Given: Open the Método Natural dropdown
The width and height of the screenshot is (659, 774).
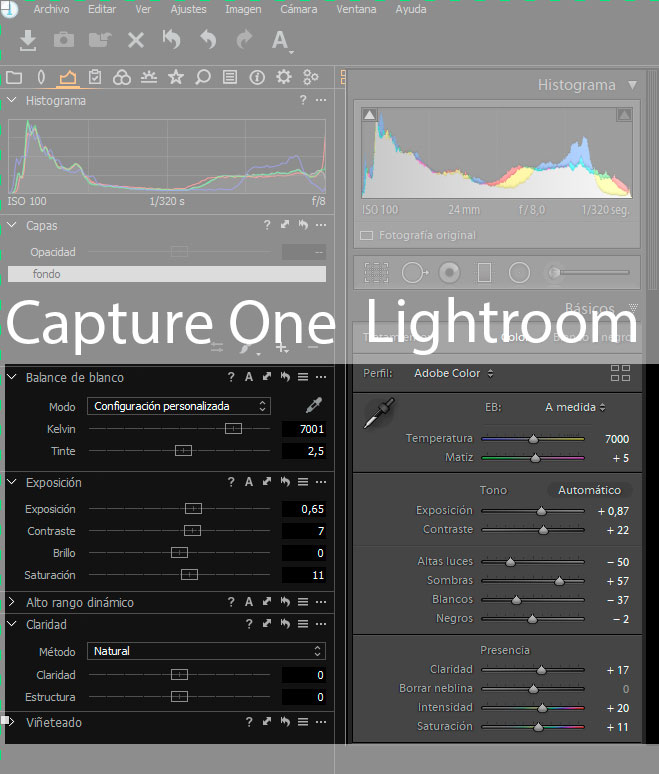Looking at the screenshot, I should click(206, 651).
